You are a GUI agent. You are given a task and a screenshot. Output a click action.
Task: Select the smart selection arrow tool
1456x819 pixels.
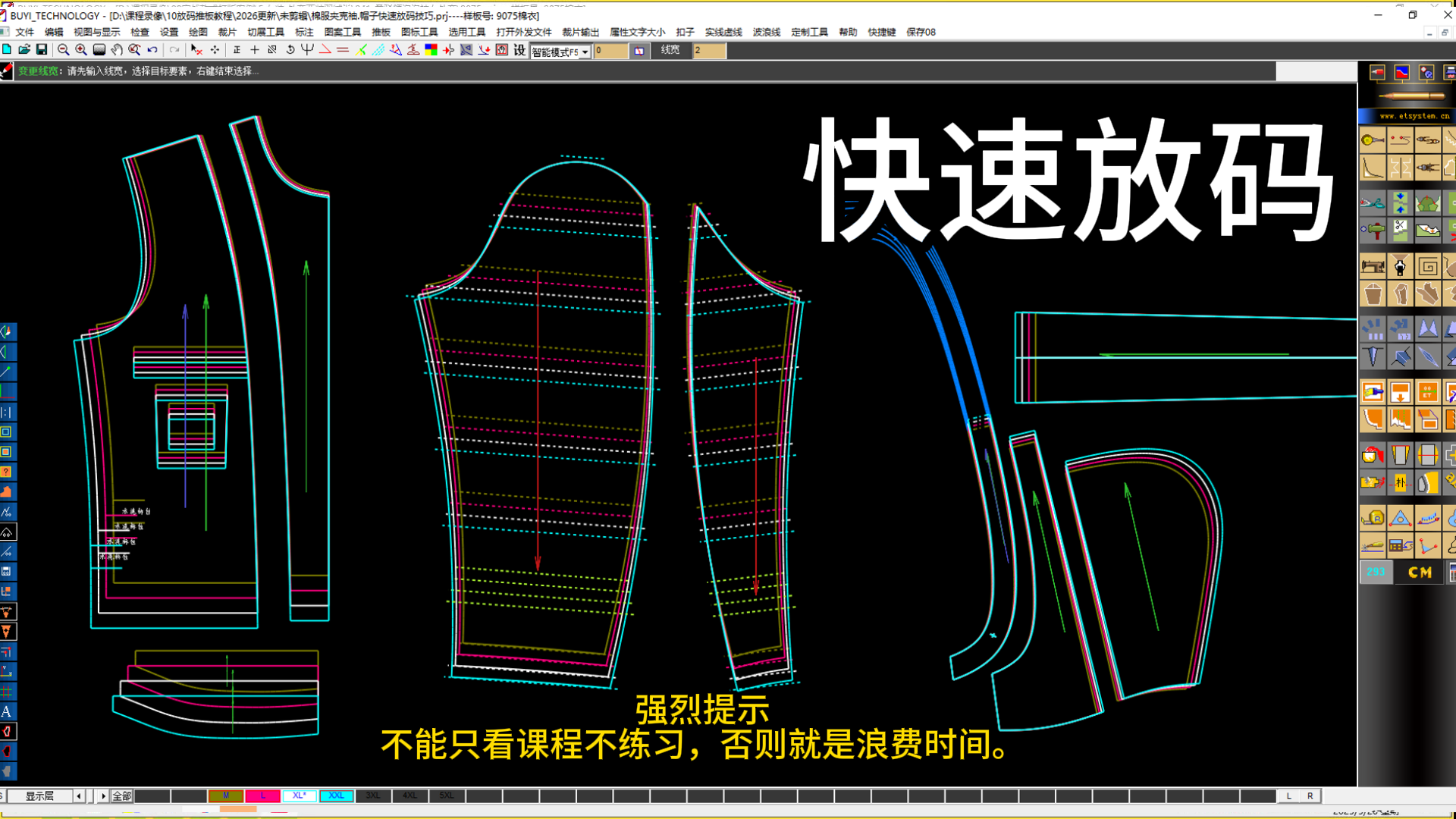(196, 49)
